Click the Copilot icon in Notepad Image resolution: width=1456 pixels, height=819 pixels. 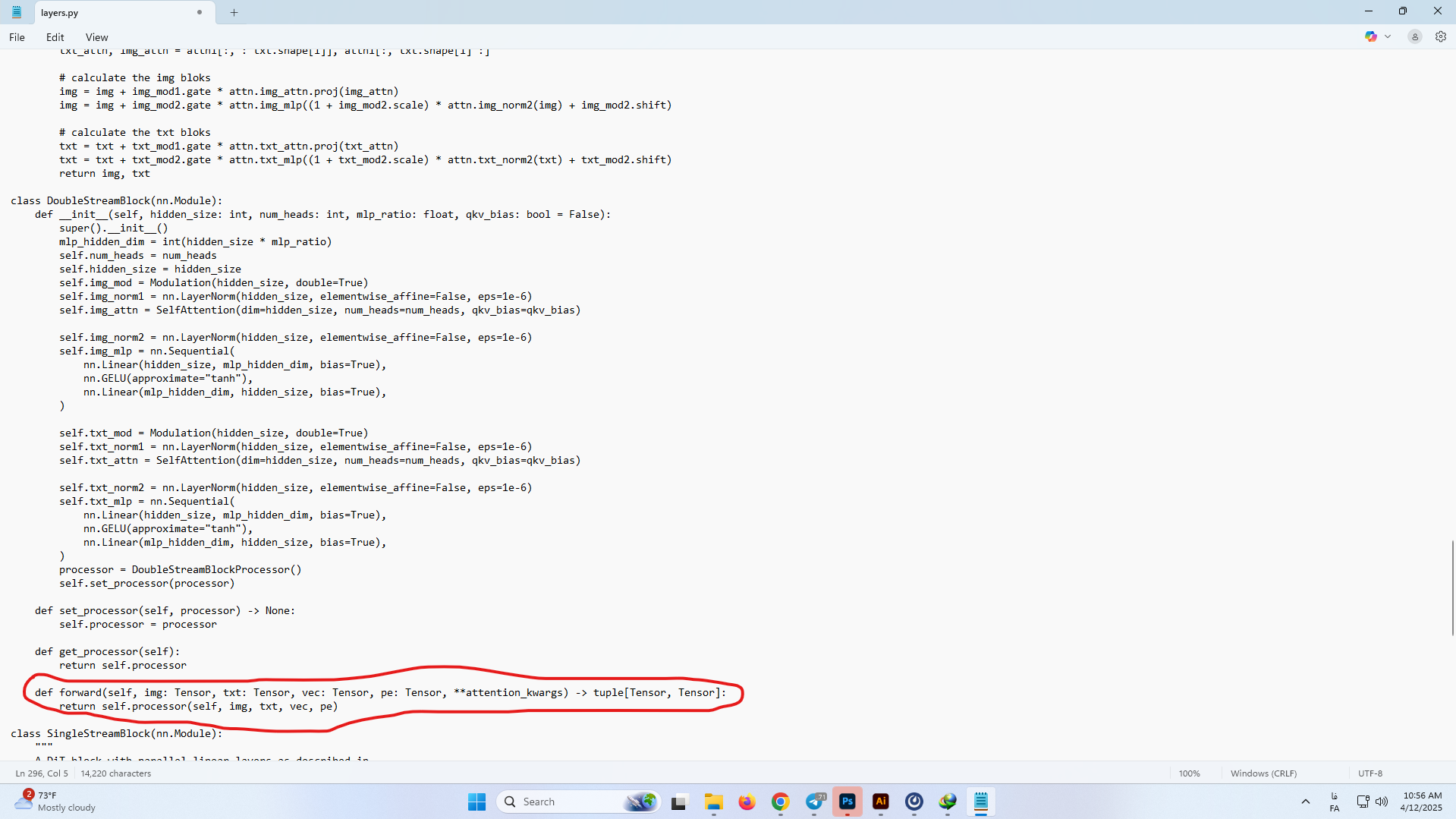click(1370, 36)
